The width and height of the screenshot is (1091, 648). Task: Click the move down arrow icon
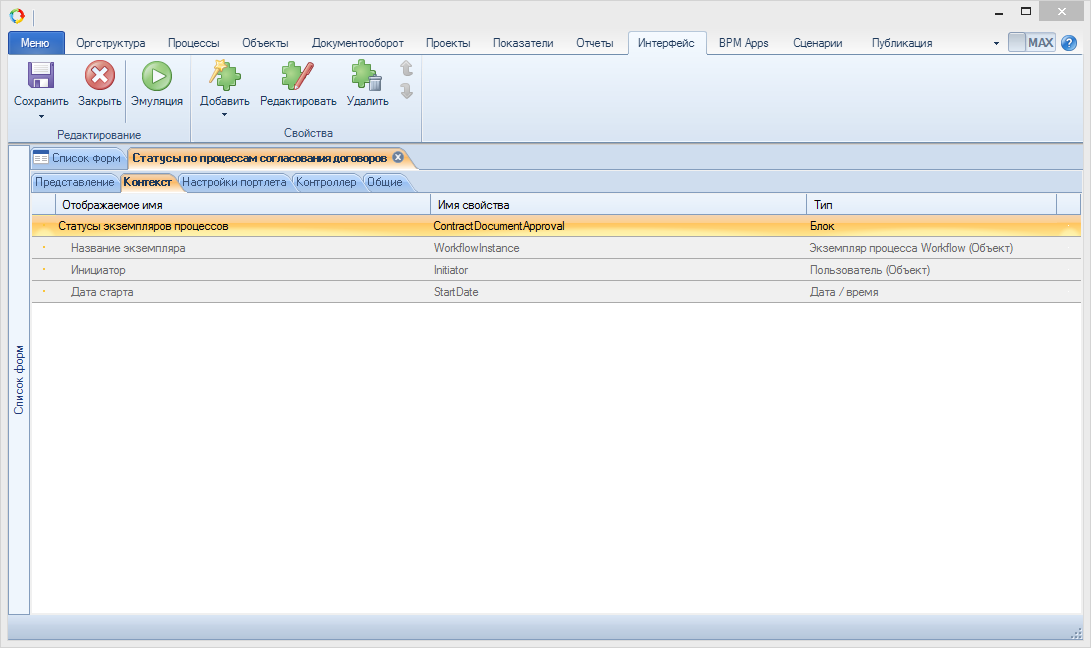[x=406, y=91]
